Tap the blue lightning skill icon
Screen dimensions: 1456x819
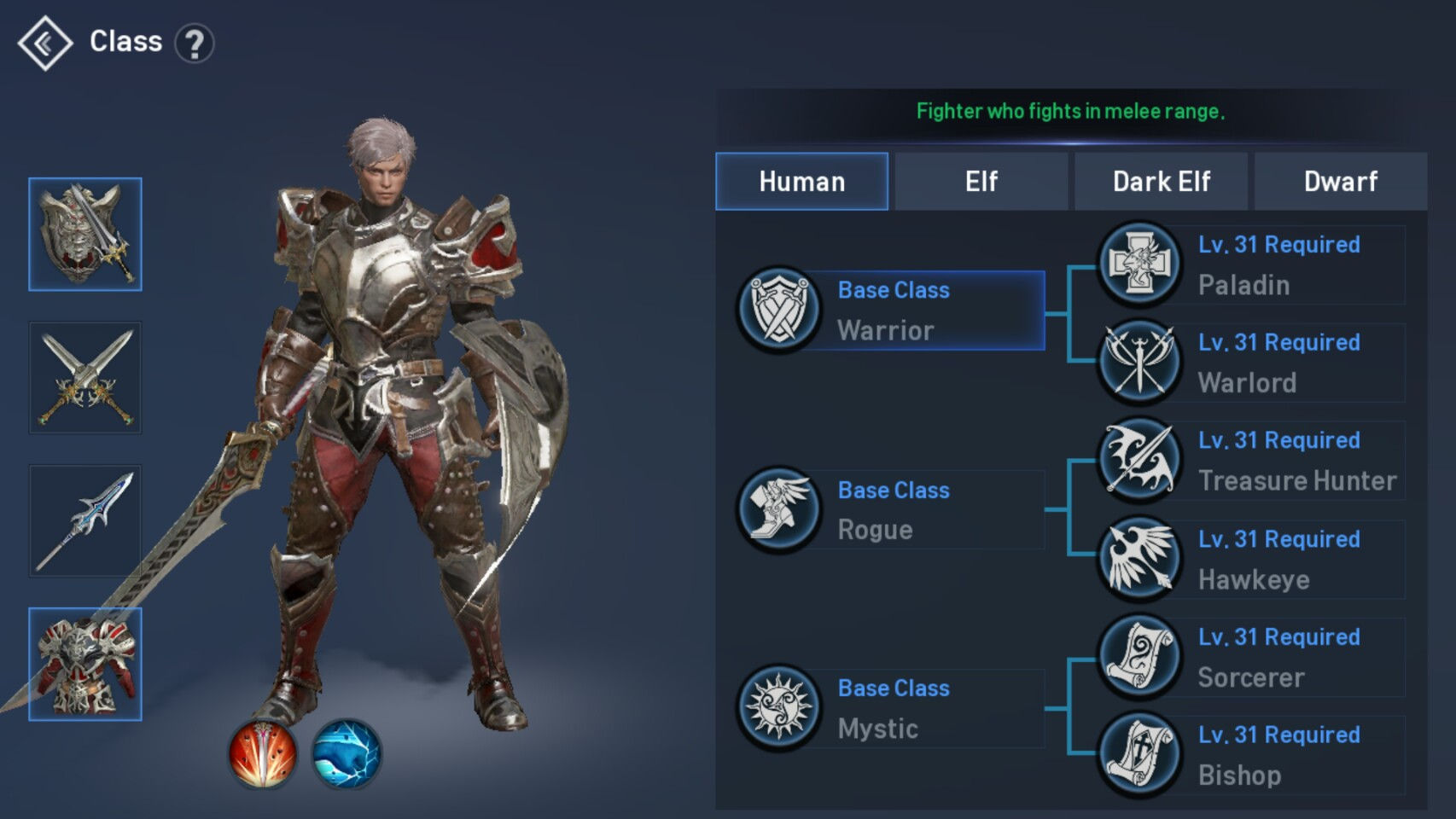347,754
